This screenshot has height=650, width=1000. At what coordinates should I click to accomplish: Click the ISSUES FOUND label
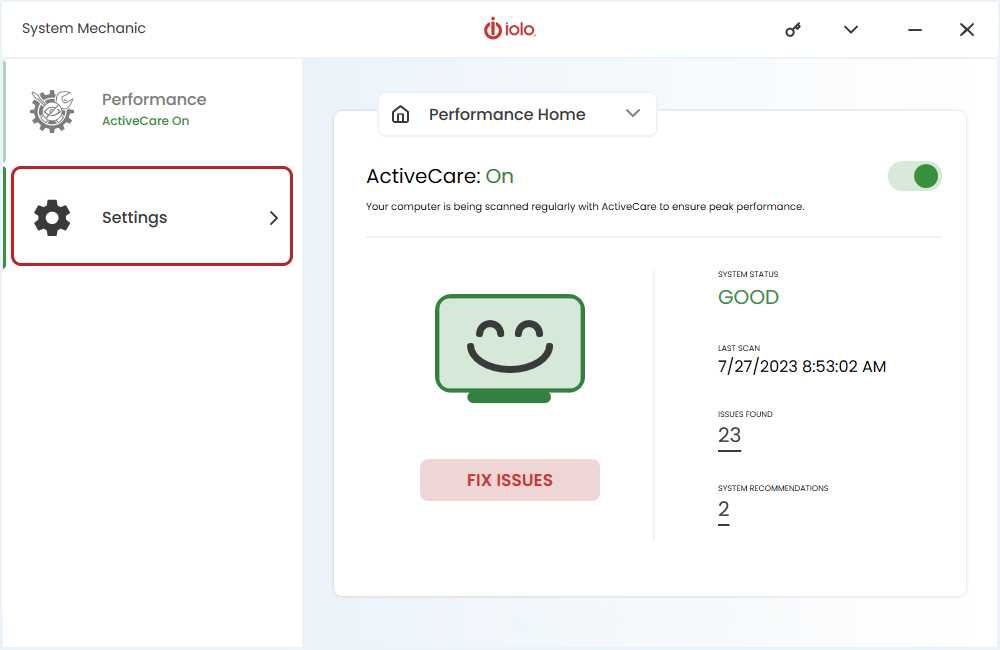click(745, 415)
